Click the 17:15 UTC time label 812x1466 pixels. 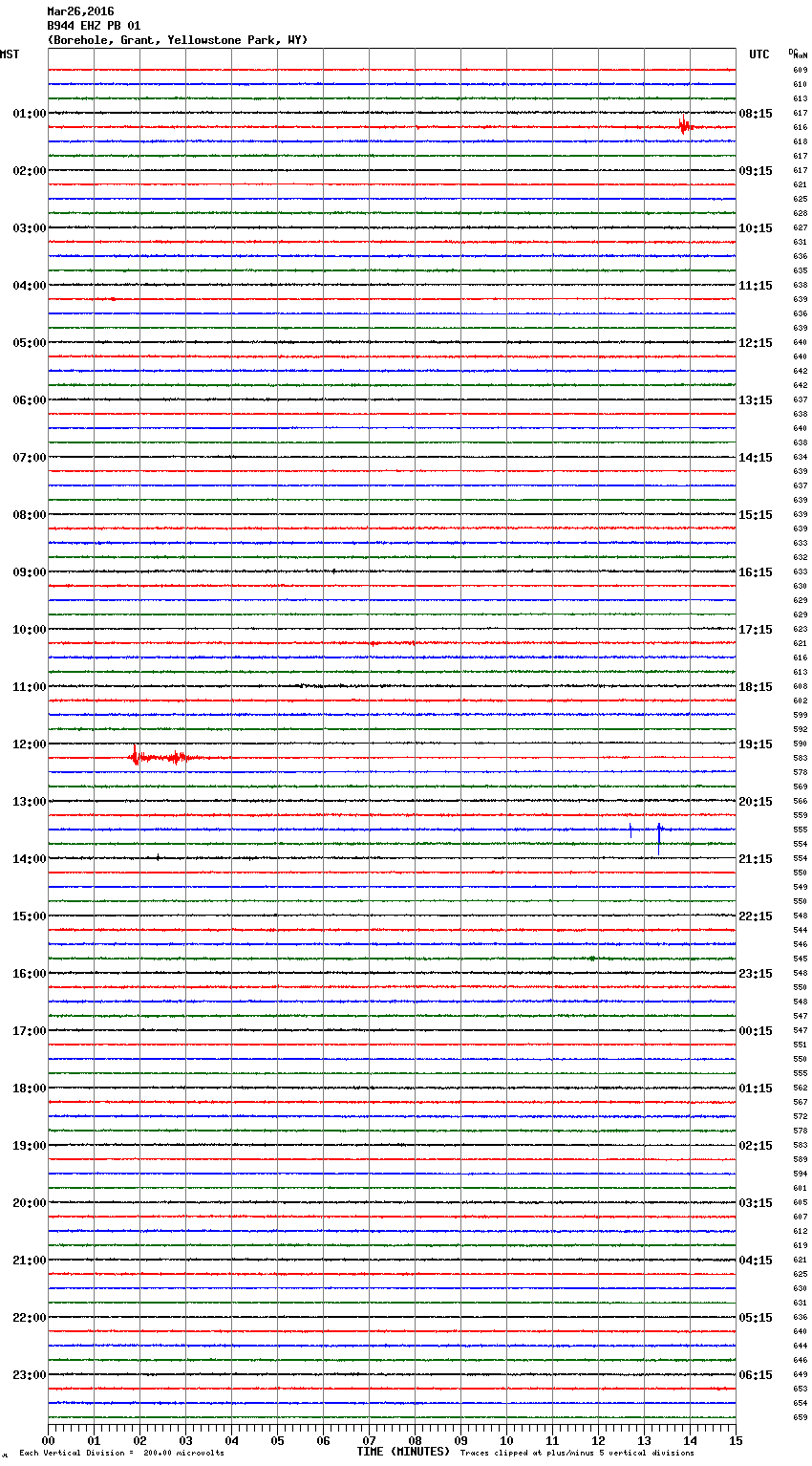pyautogui.click(x=756, y=630)
